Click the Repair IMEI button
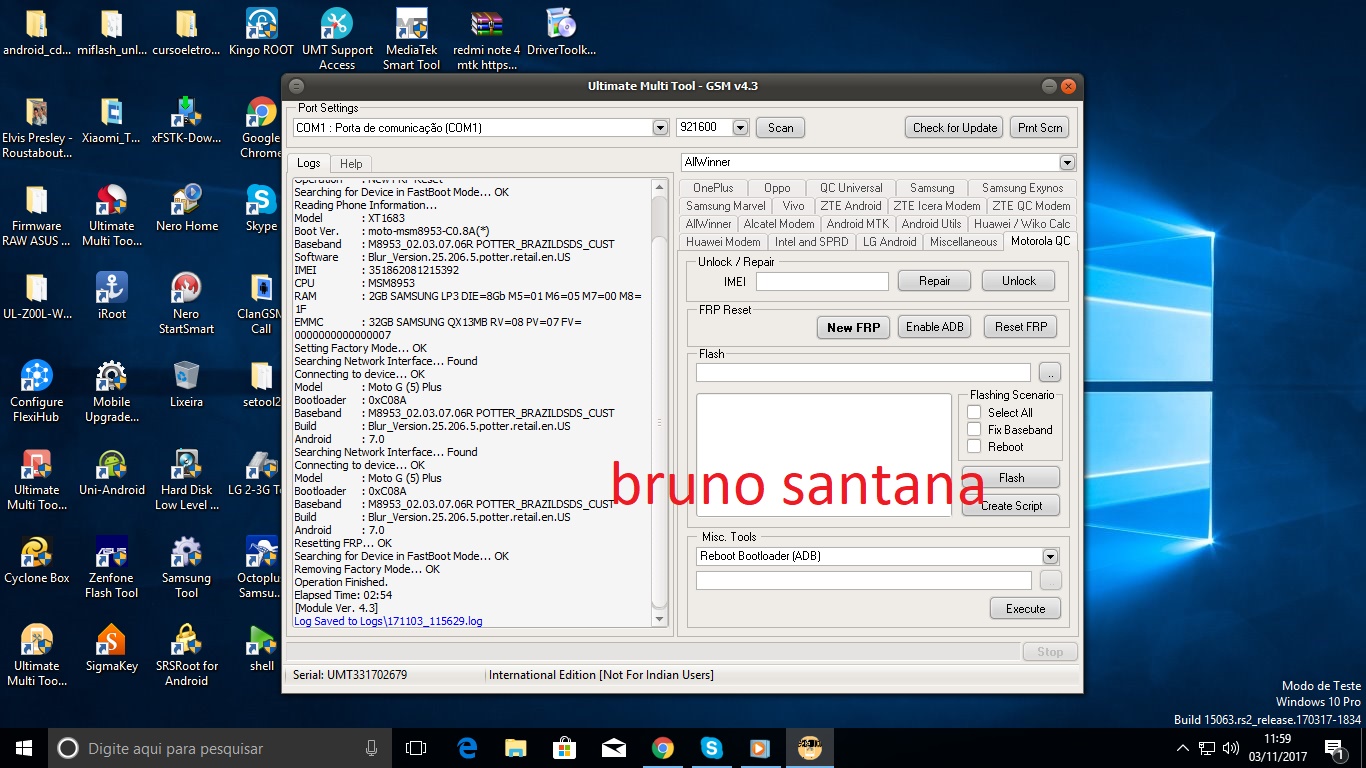The width and height of the screenshot is (1366, 768). pos(934,281)
